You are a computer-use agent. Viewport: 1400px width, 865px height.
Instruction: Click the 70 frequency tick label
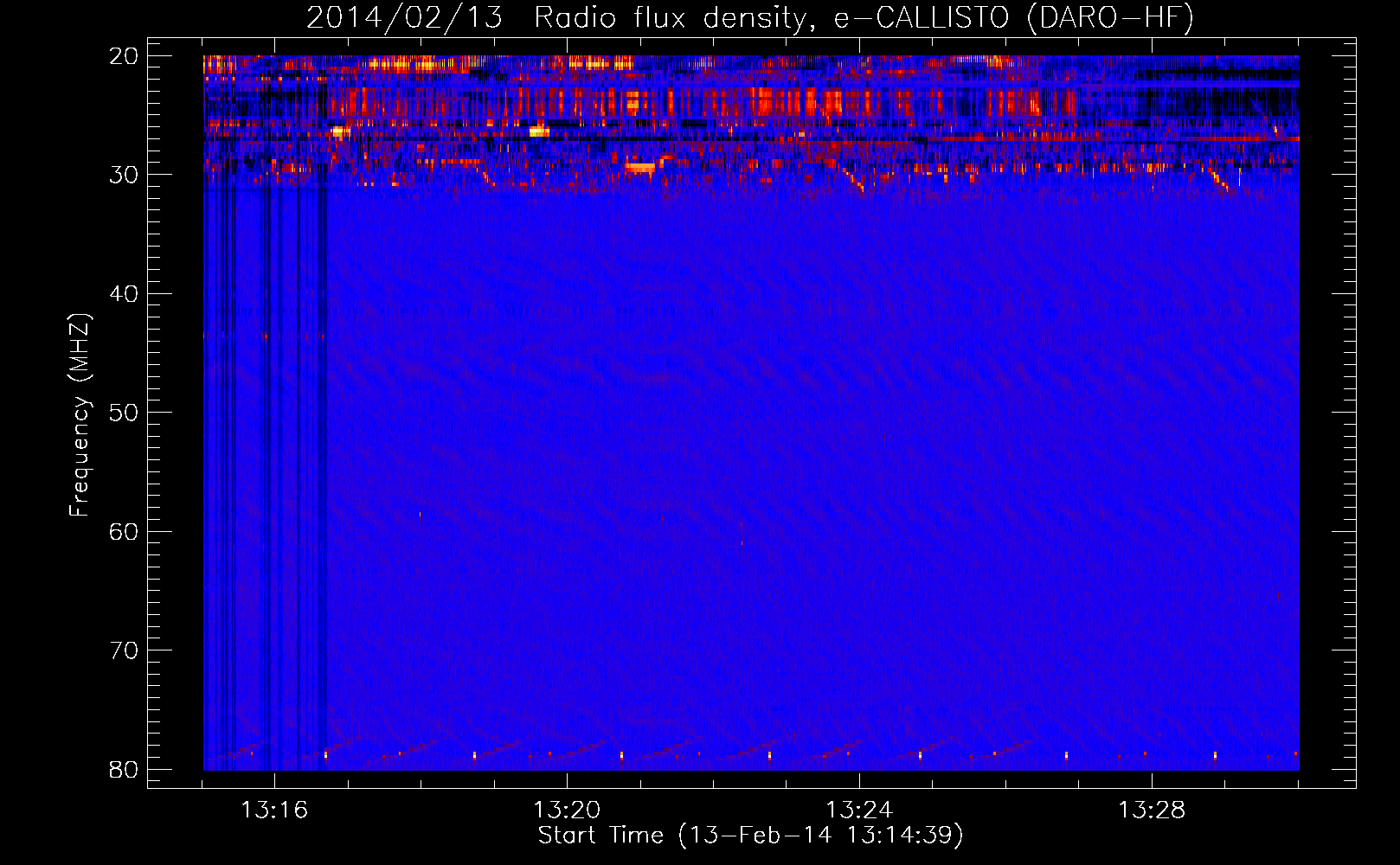124,650
